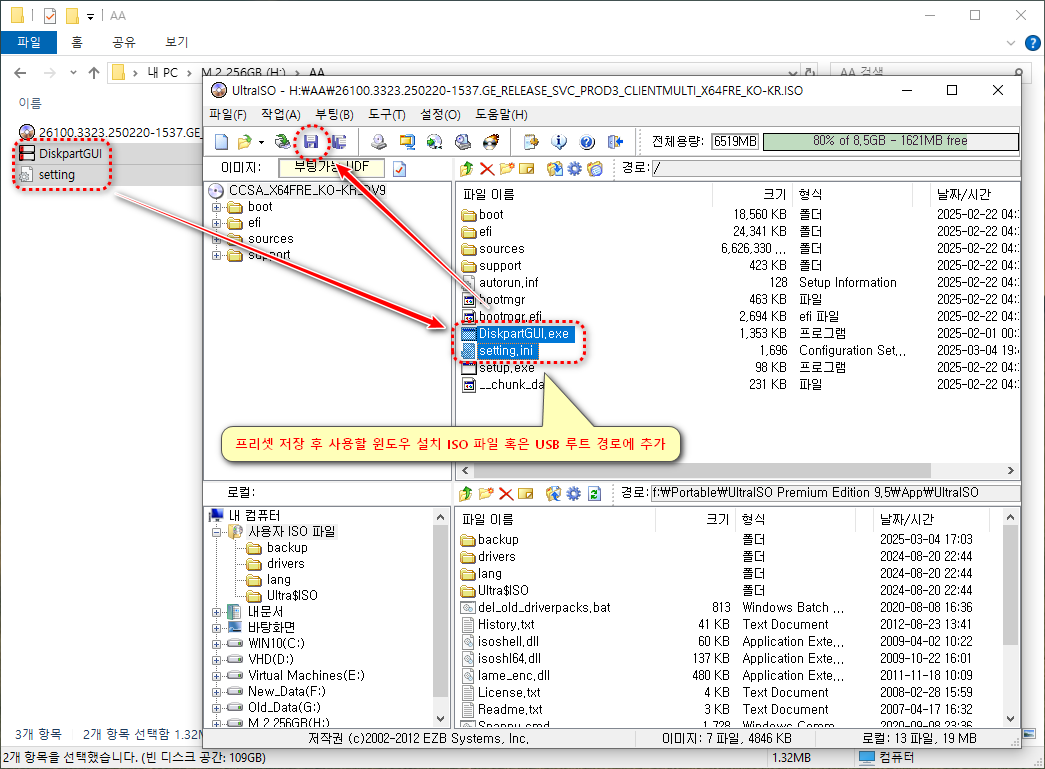Click Explorer's up-directory arrow
1045x769 pixels.
[x=93, y=73]
